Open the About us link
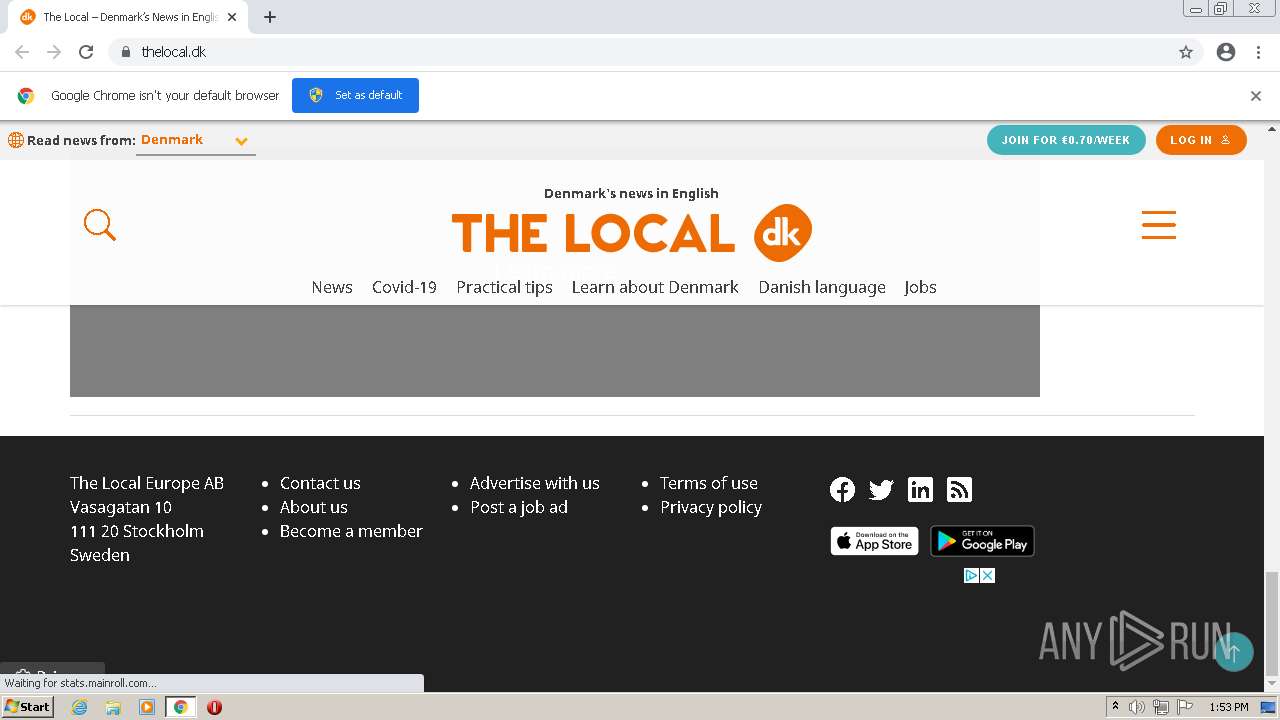 (314, 507)
